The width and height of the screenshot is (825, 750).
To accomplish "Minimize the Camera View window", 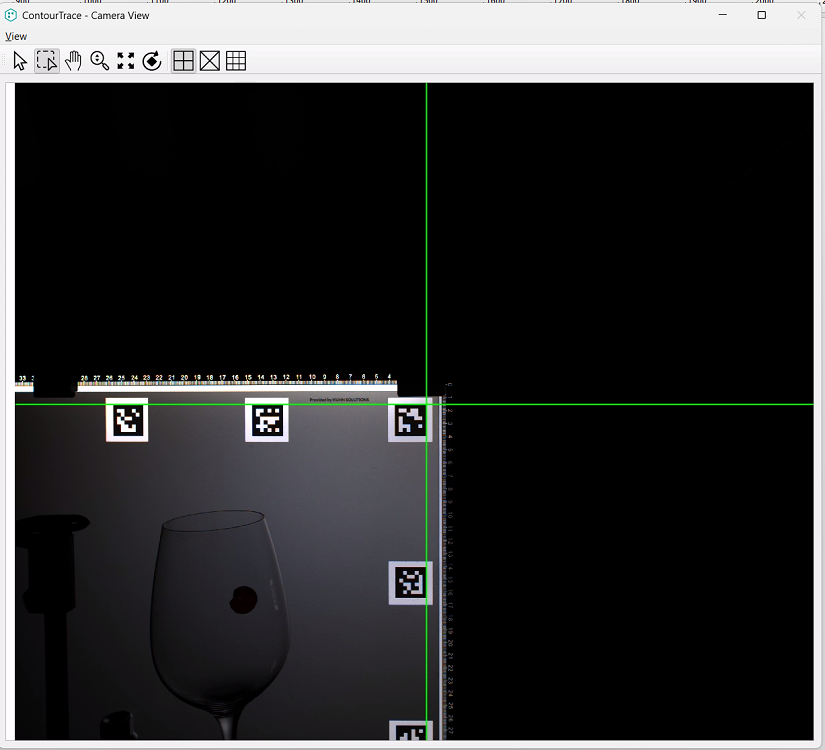I will [722, 15].
